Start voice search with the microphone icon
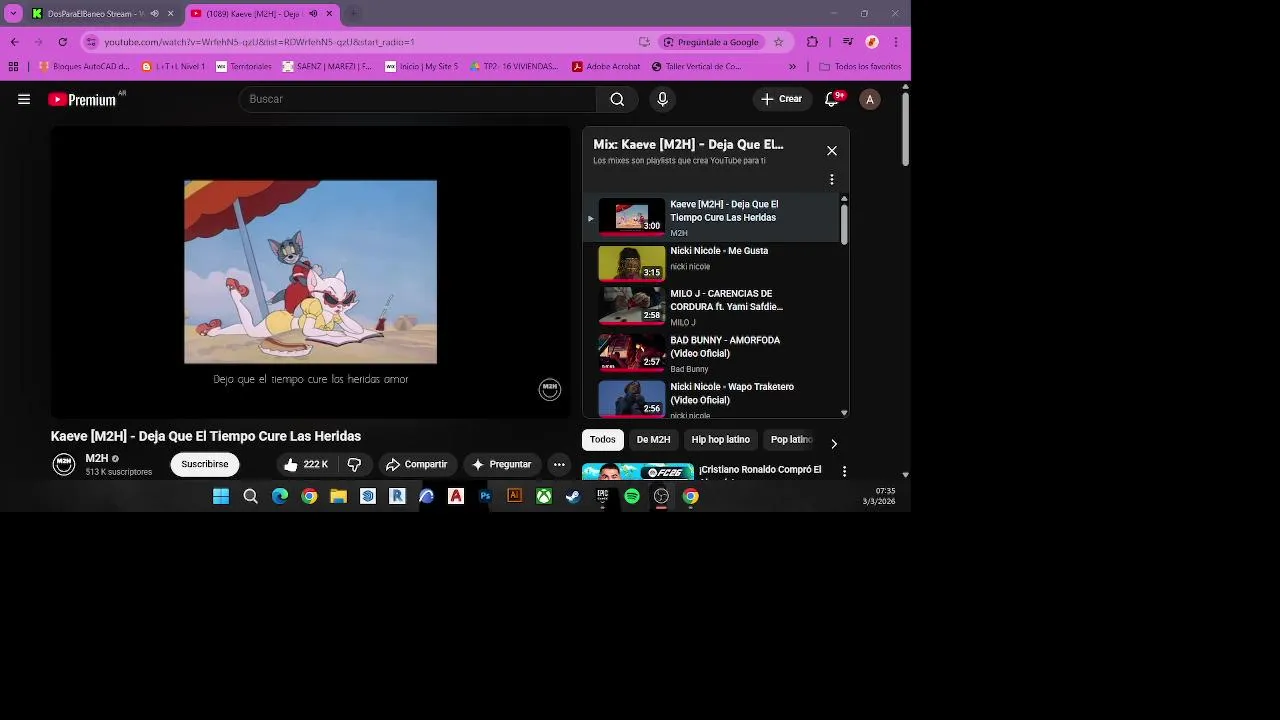 [662, 99]
